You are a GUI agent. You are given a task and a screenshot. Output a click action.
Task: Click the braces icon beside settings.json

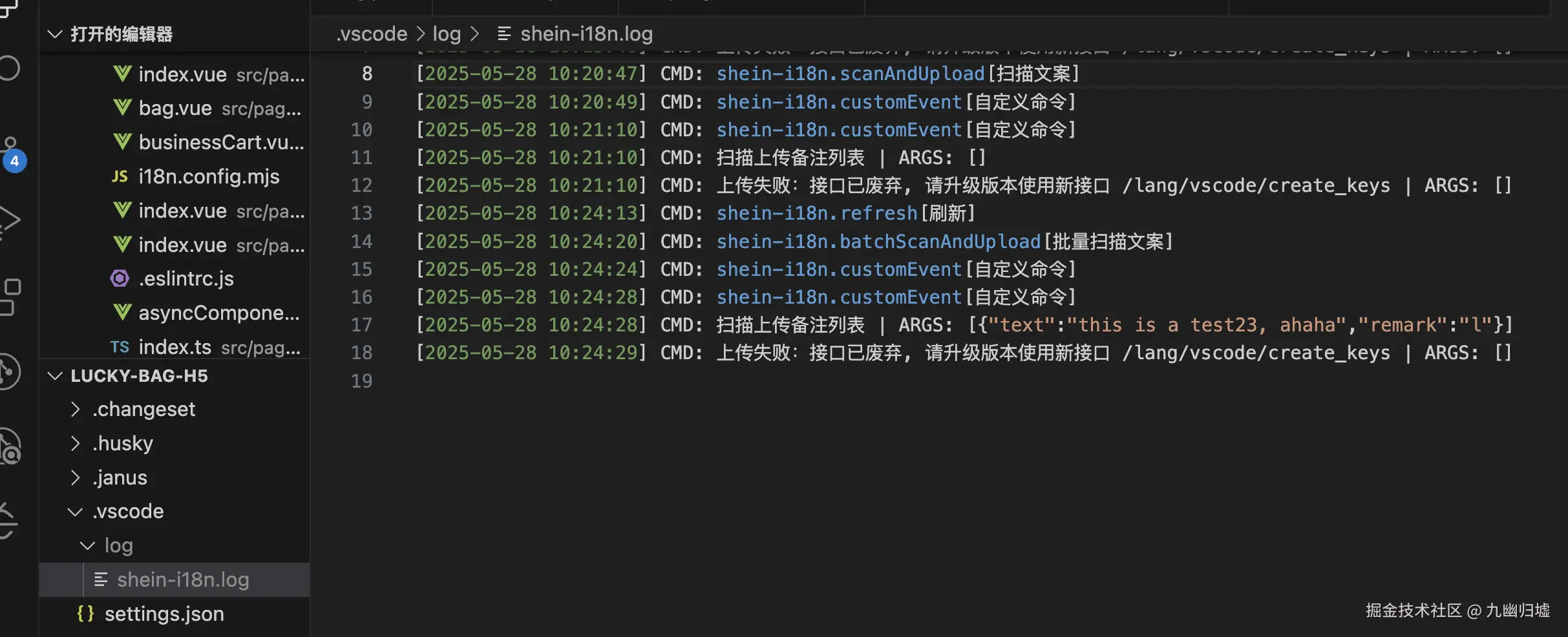tap(85, 614)
